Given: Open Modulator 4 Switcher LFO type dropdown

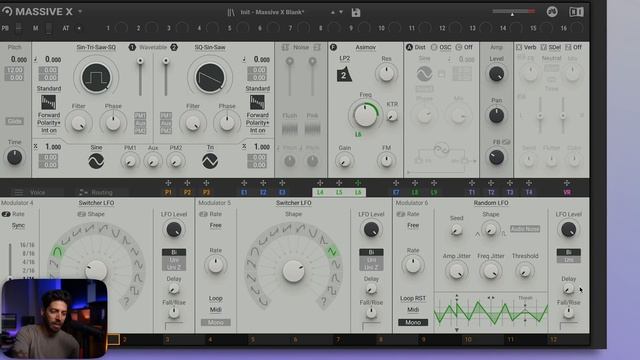Looking at the screenshot, I should pyautogui.click(x=96, y=203).
